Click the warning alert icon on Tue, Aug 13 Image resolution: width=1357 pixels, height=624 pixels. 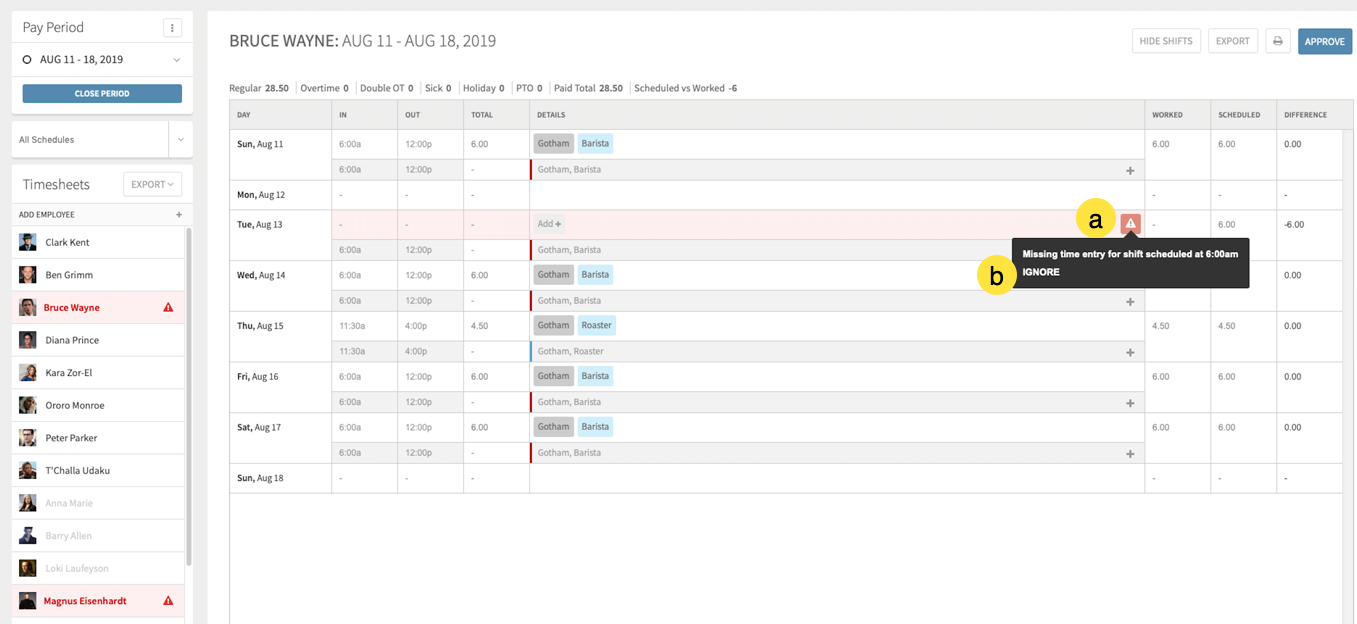point(1130,224)
